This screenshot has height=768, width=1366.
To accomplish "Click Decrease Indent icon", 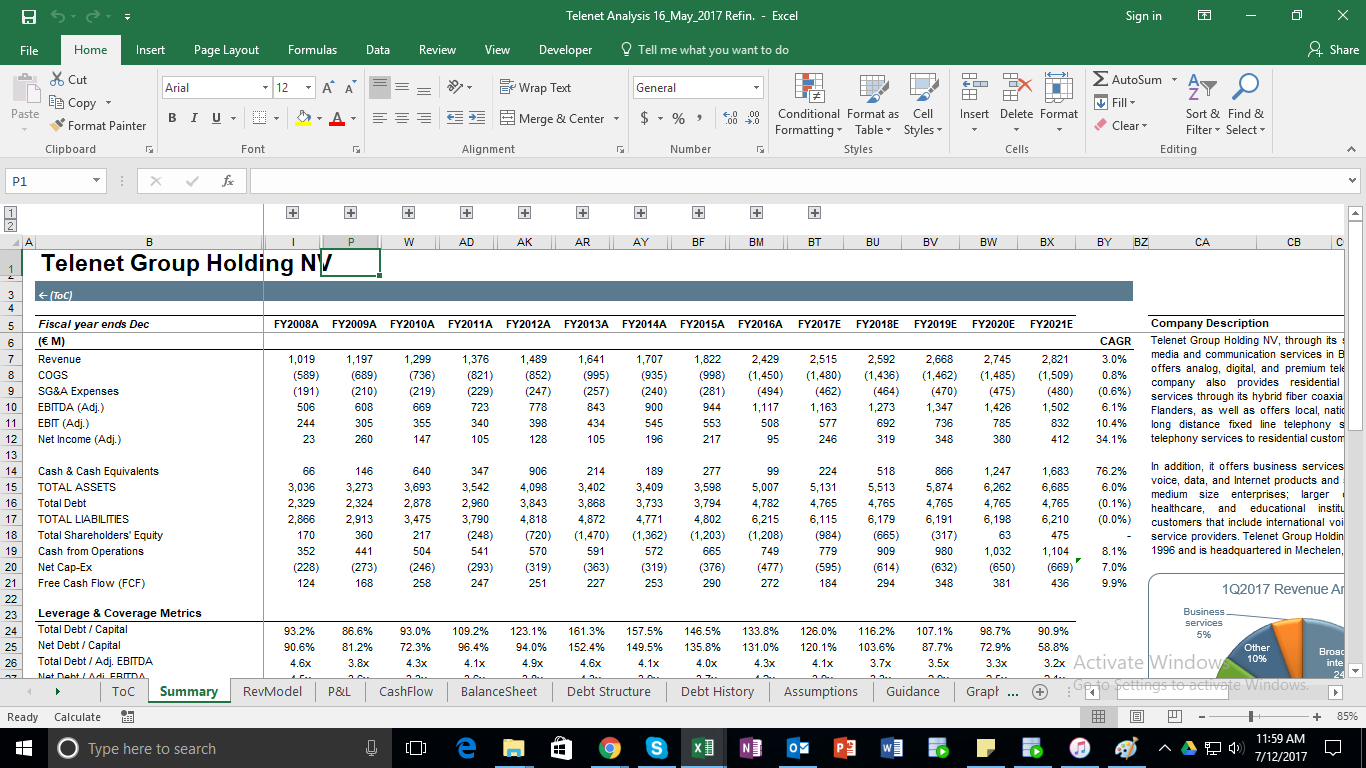I will tap(453, 118).
